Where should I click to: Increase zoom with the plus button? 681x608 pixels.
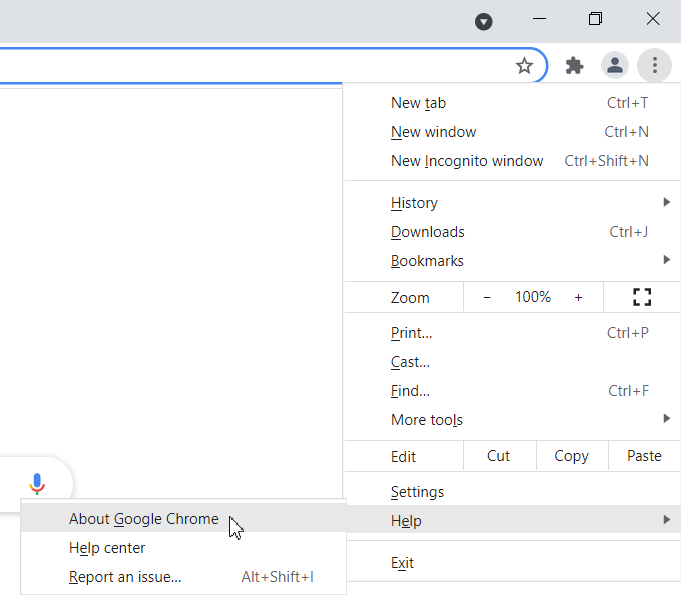pos(578,297)
